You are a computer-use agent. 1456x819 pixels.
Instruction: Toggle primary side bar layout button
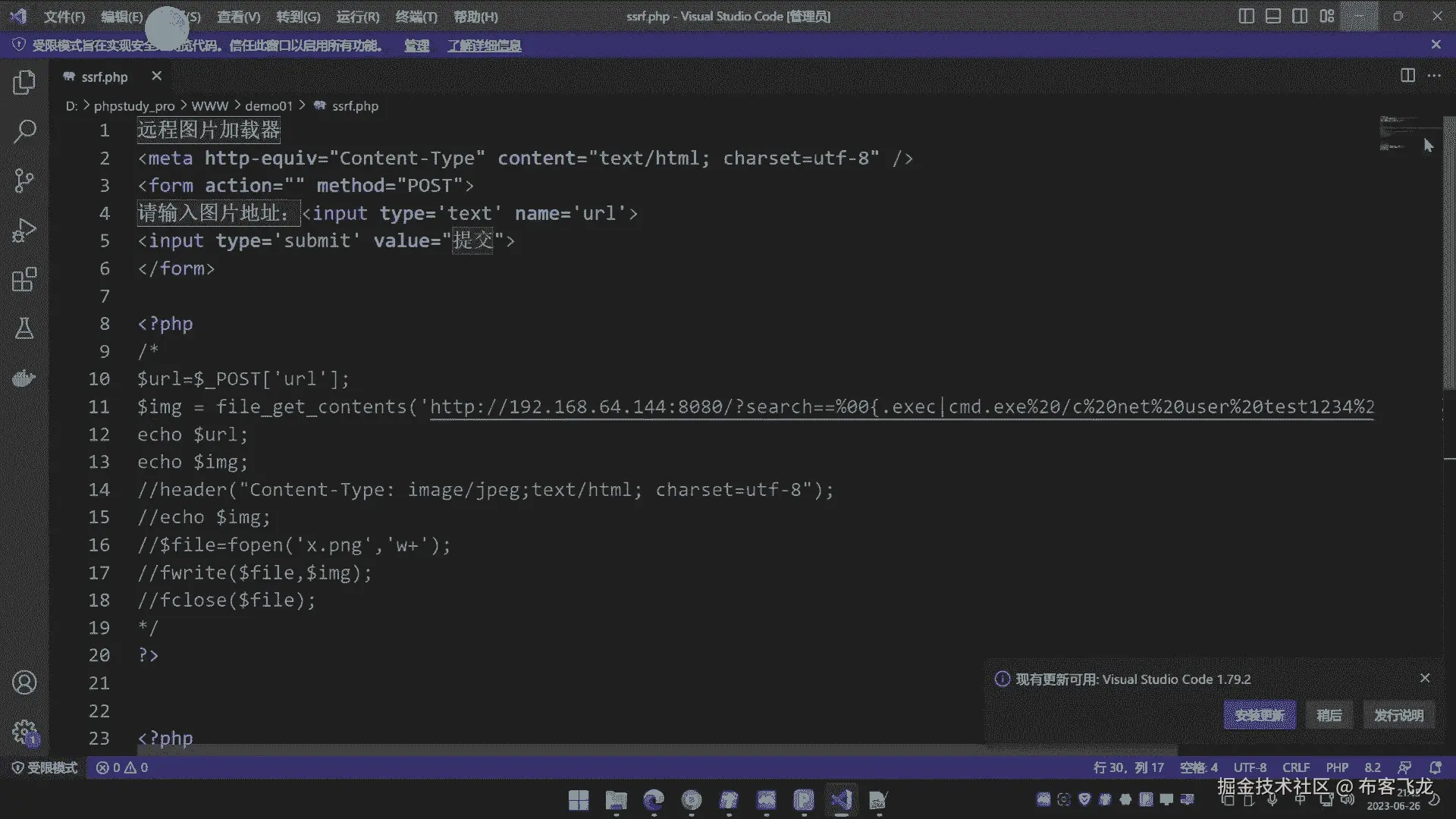[x=1246, y=16]
